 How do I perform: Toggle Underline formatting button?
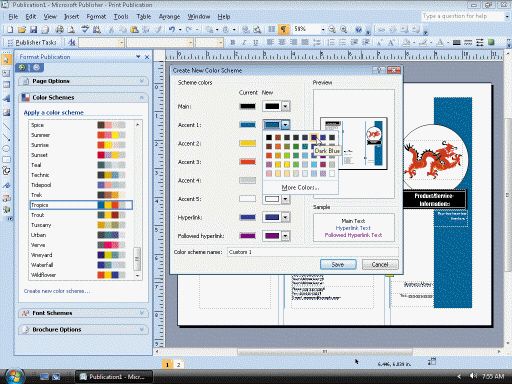[256, 42]
